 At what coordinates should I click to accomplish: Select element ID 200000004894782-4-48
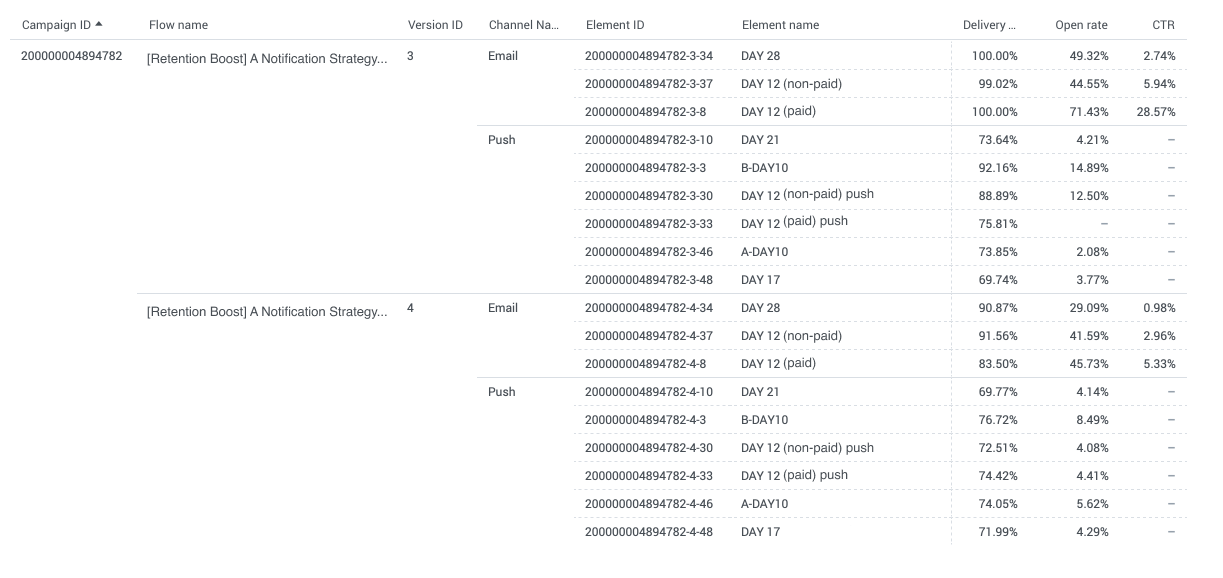[649, 532]
